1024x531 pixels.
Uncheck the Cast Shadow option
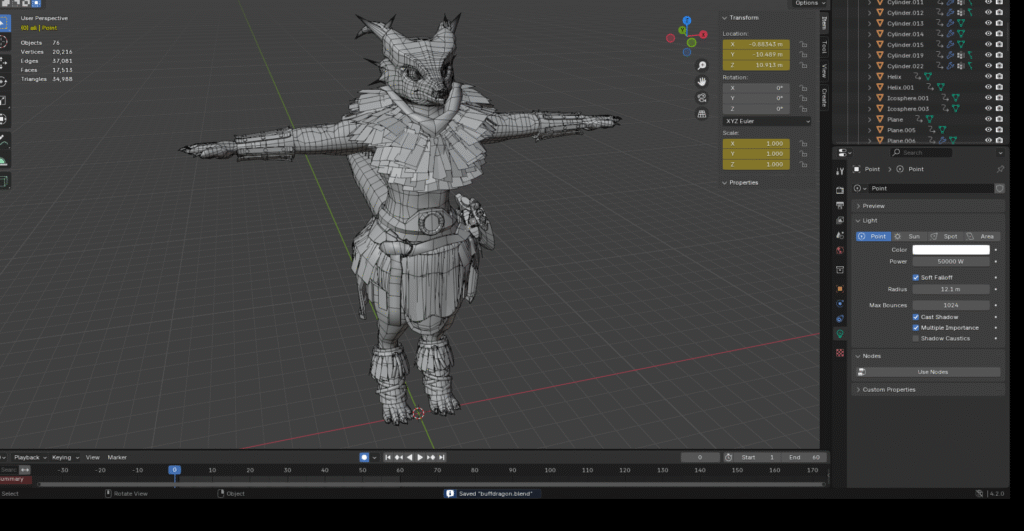click(916, 317)
